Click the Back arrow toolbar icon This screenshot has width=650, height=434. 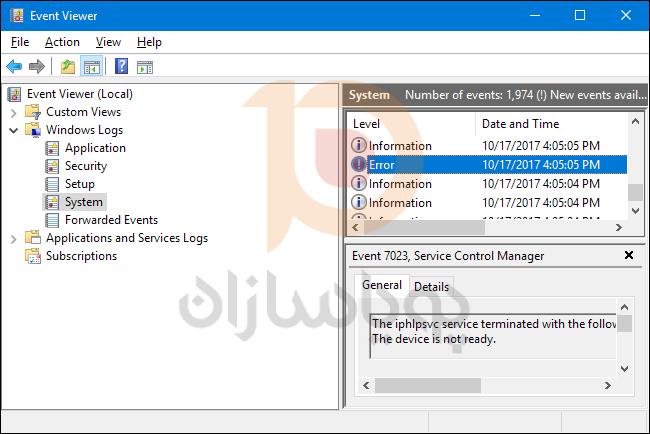14,67
